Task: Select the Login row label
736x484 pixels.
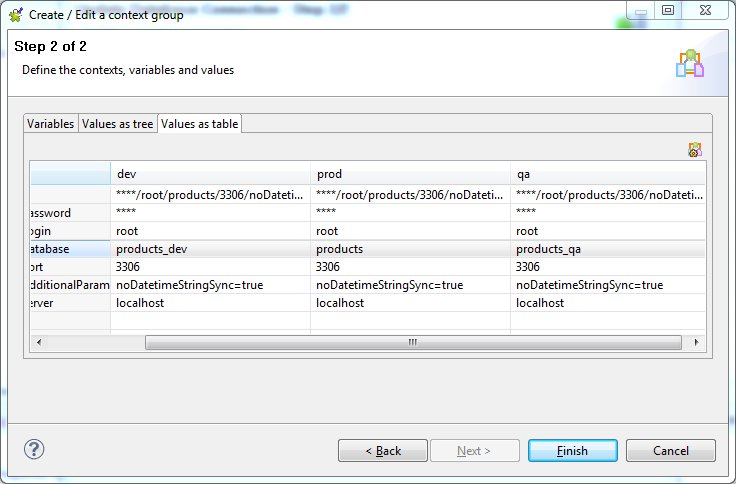Action: pos(70,231)
